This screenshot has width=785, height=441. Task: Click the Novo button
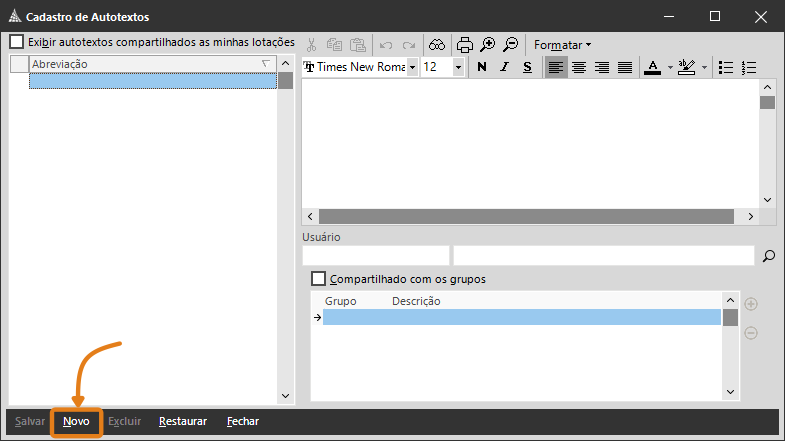[x=76, y=421]
